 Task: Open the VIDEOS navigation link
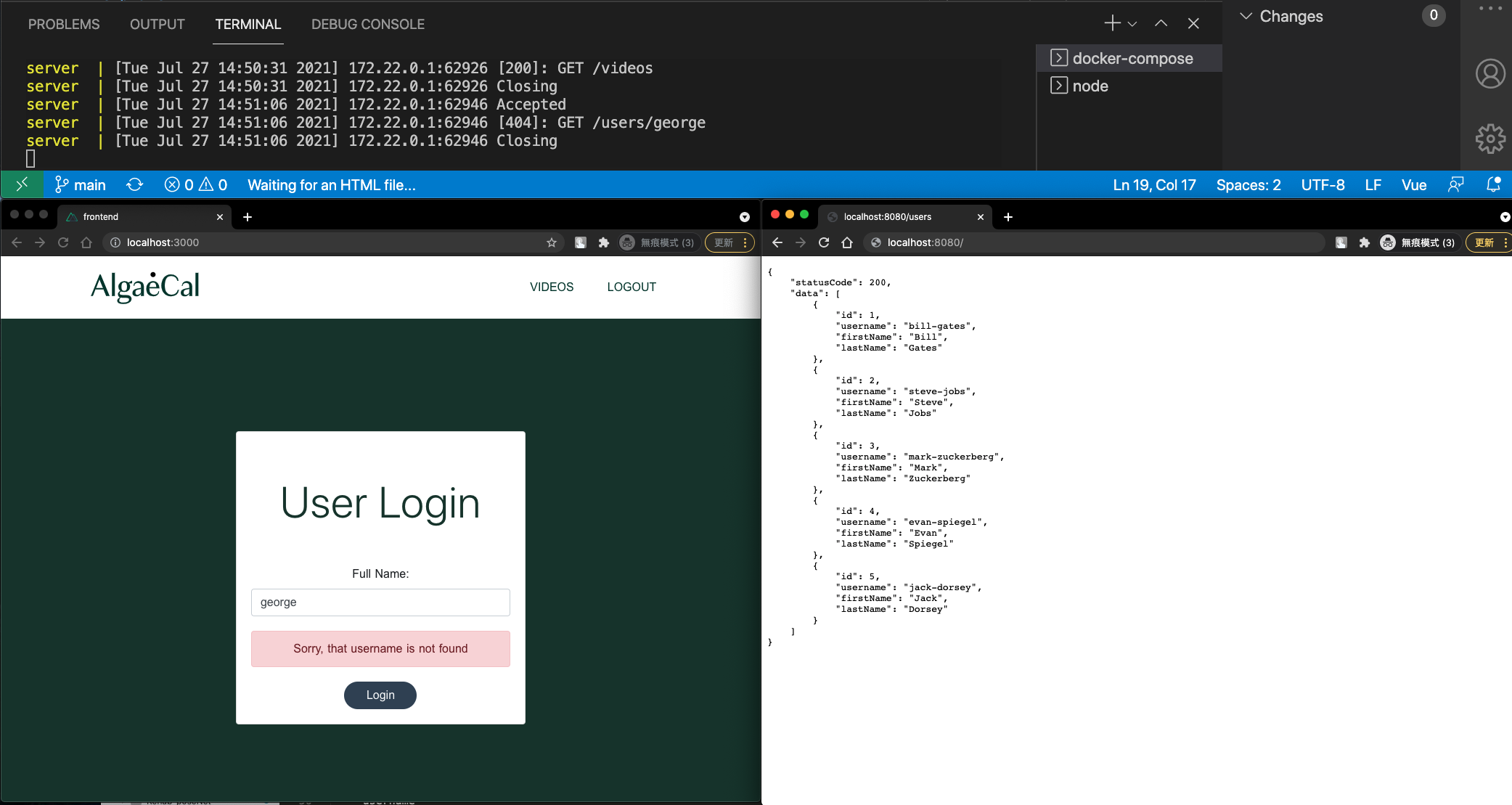552,287
